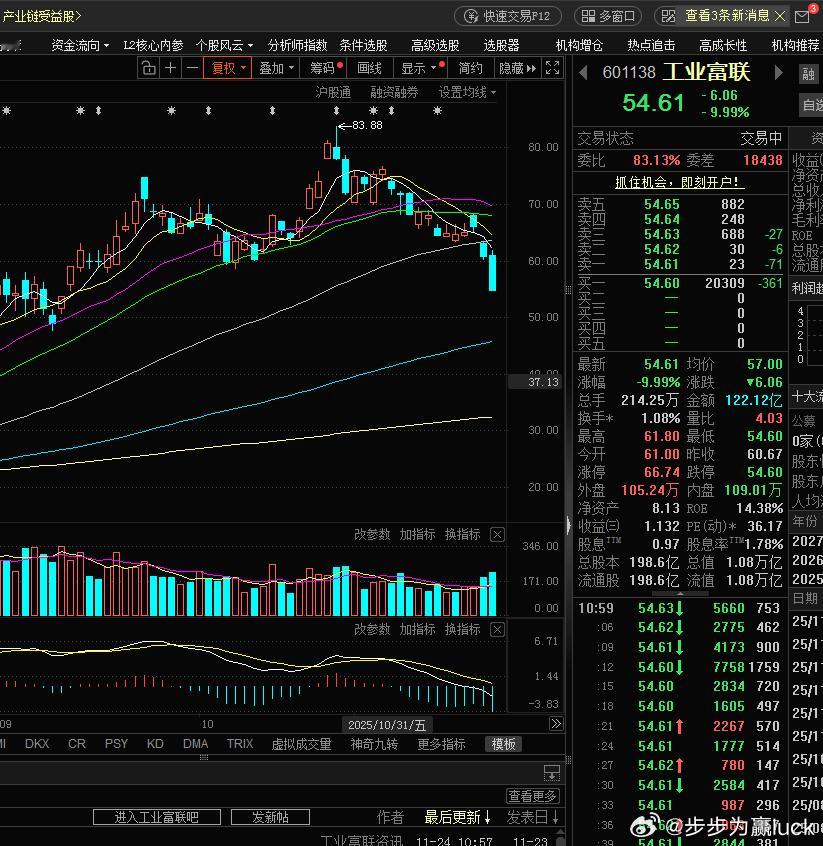Click 改参数 on volume panel
This screenshot has width=823, height=846.
(372, 535)
